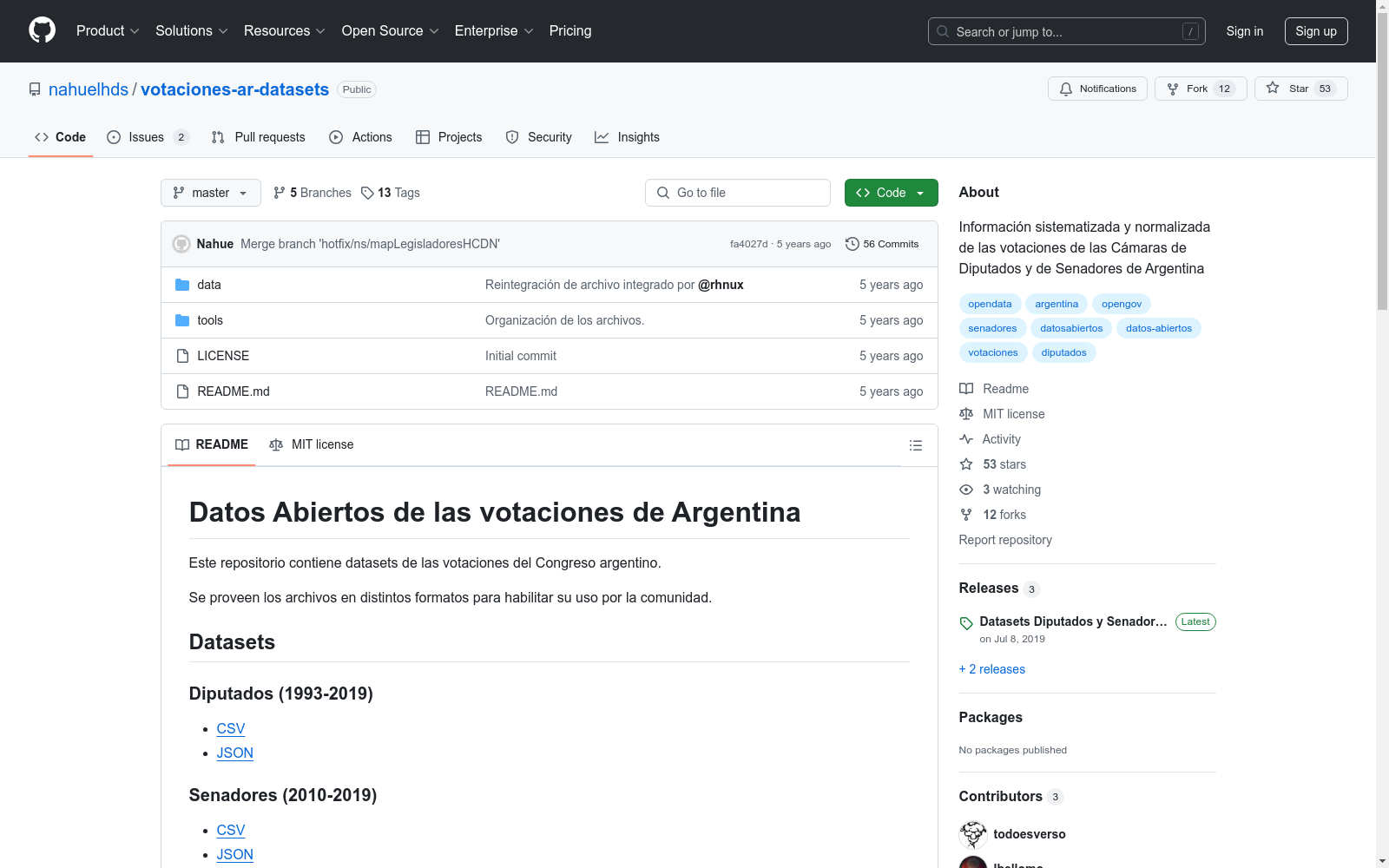
Task: Expand the Resources menu
Action: point(285,30)
